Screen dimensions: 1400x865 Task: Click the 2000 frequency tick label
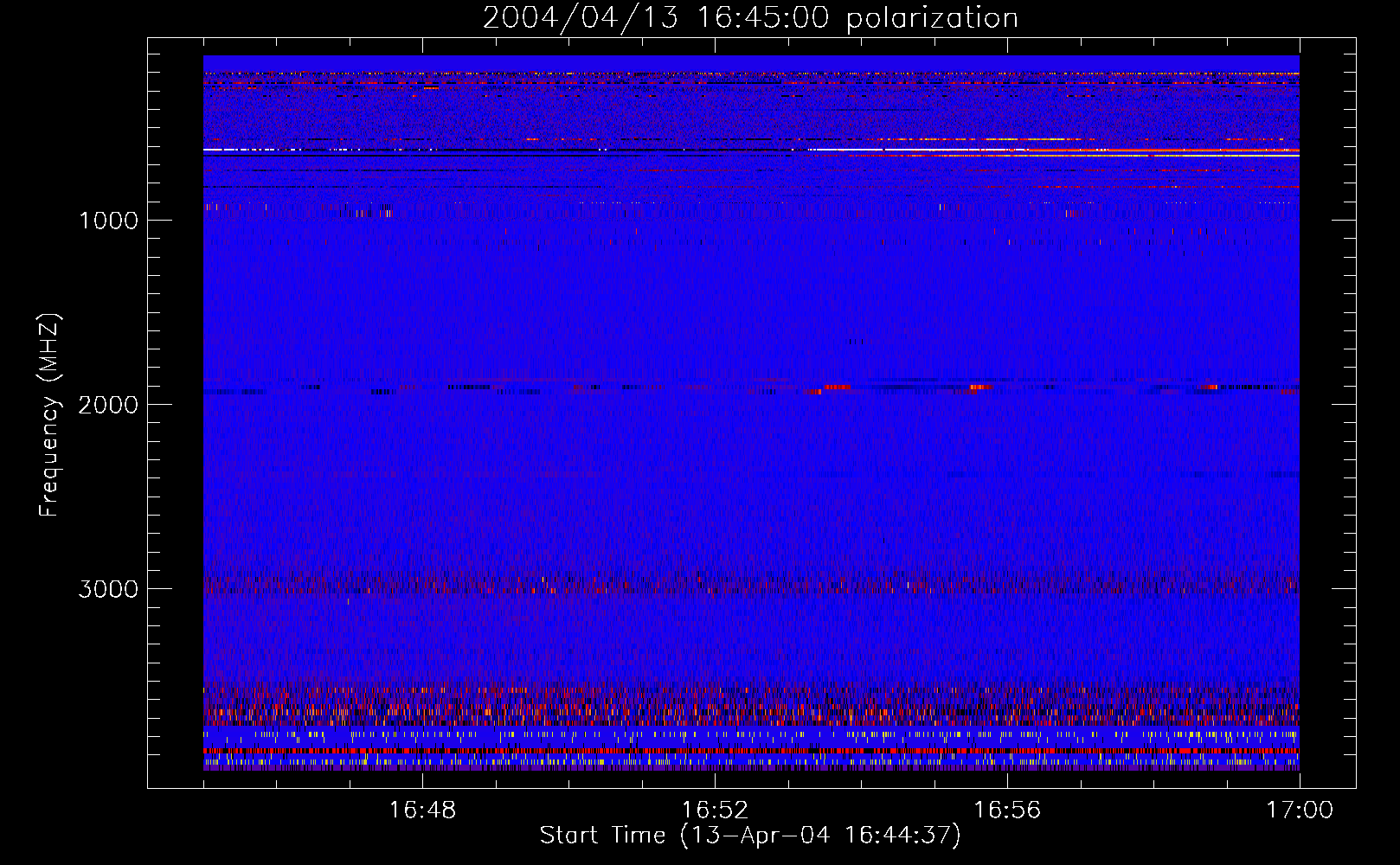pyautogui.click(x=109, y=405)
